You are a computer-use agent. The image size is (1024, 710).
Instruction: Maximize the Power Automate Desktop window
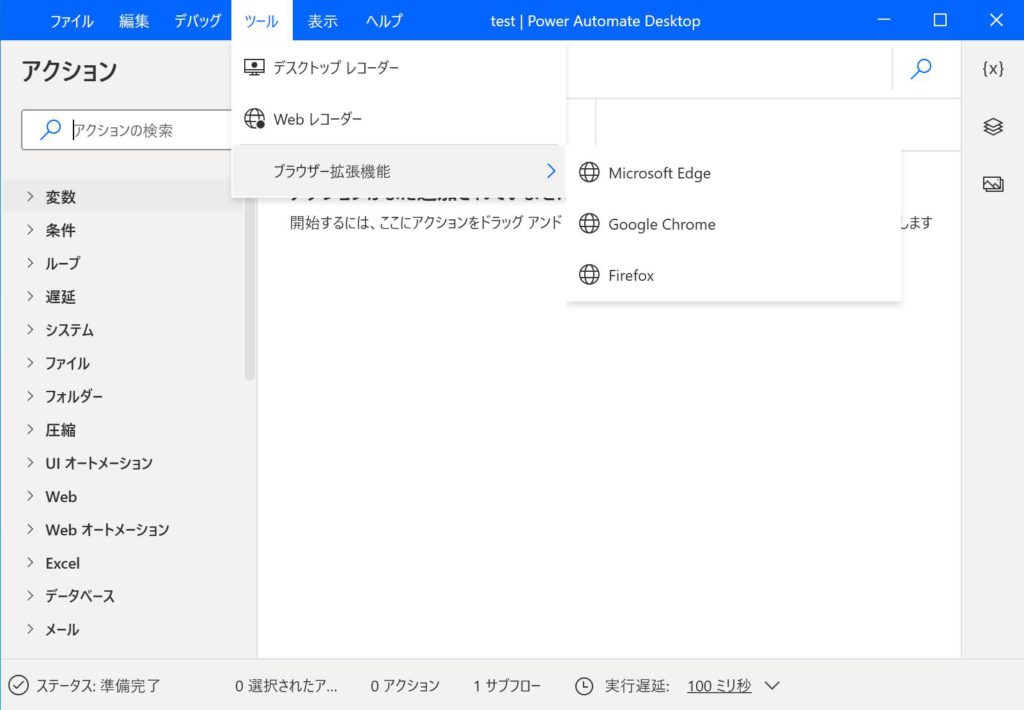[940, 20]
